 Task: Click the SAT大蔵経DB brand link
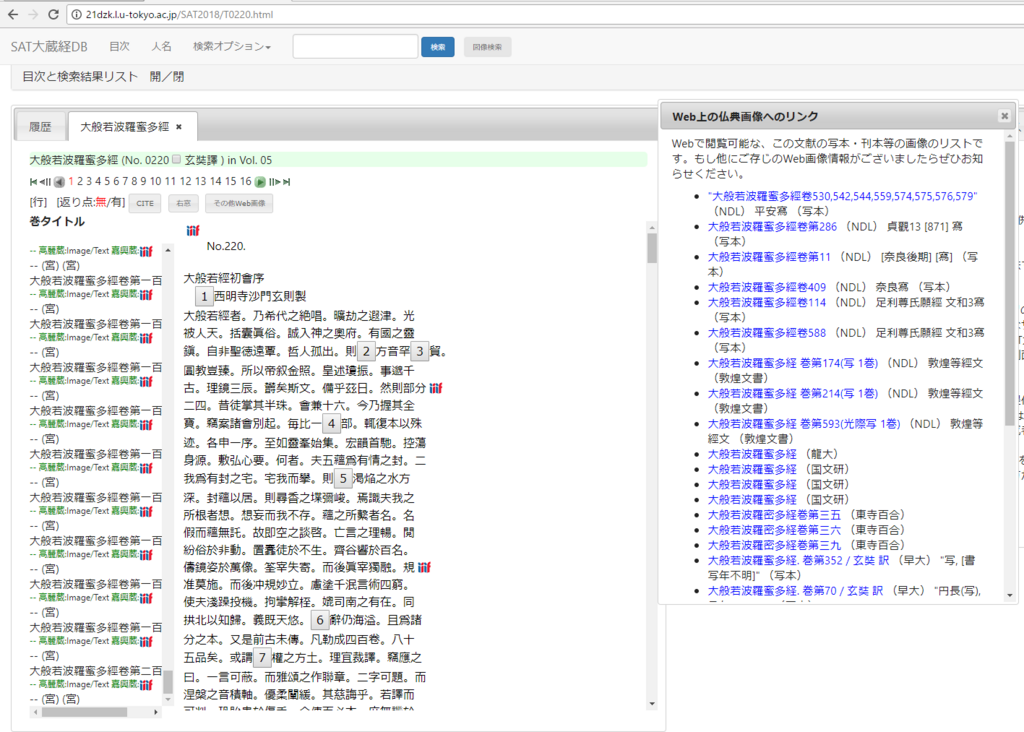49,46
